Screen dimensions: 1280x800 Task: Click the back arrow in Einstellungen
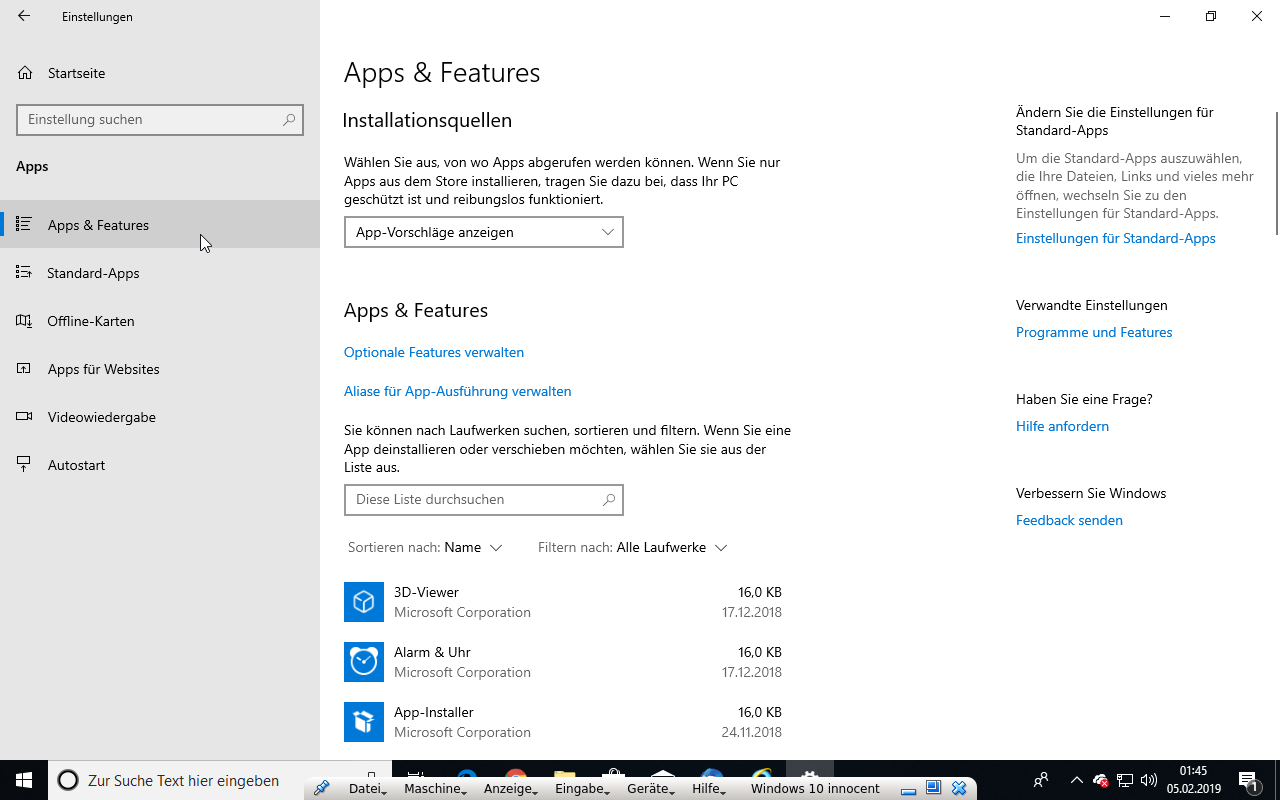24,16
